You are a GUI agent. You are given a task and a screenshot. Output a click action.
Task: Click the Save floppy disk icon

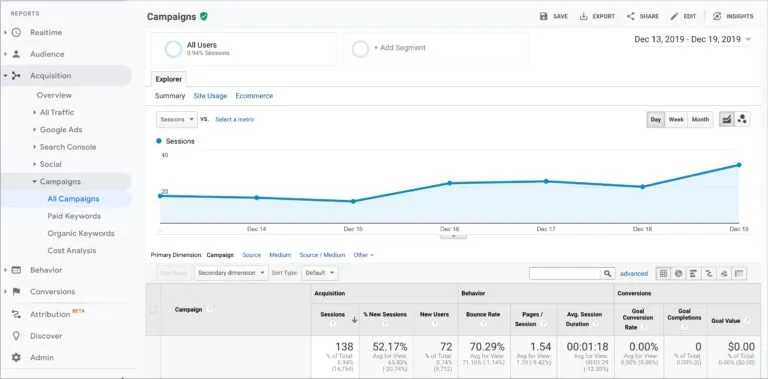pyautogui.click(x=543, y=16)
